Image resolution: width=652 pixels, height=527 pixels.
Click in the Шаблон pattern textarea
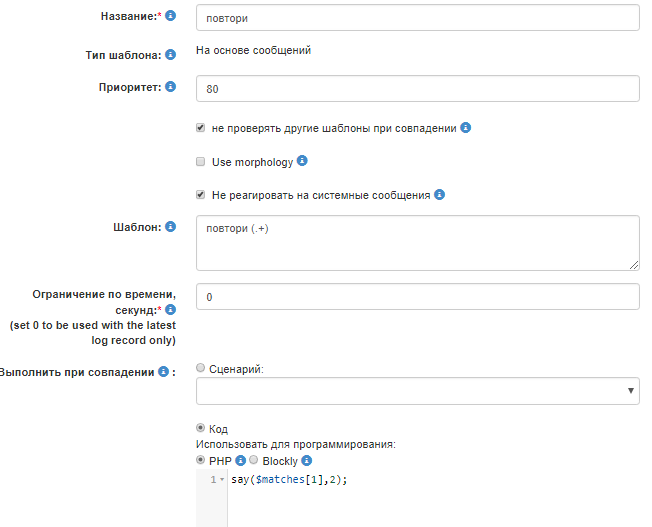(417, 243)
